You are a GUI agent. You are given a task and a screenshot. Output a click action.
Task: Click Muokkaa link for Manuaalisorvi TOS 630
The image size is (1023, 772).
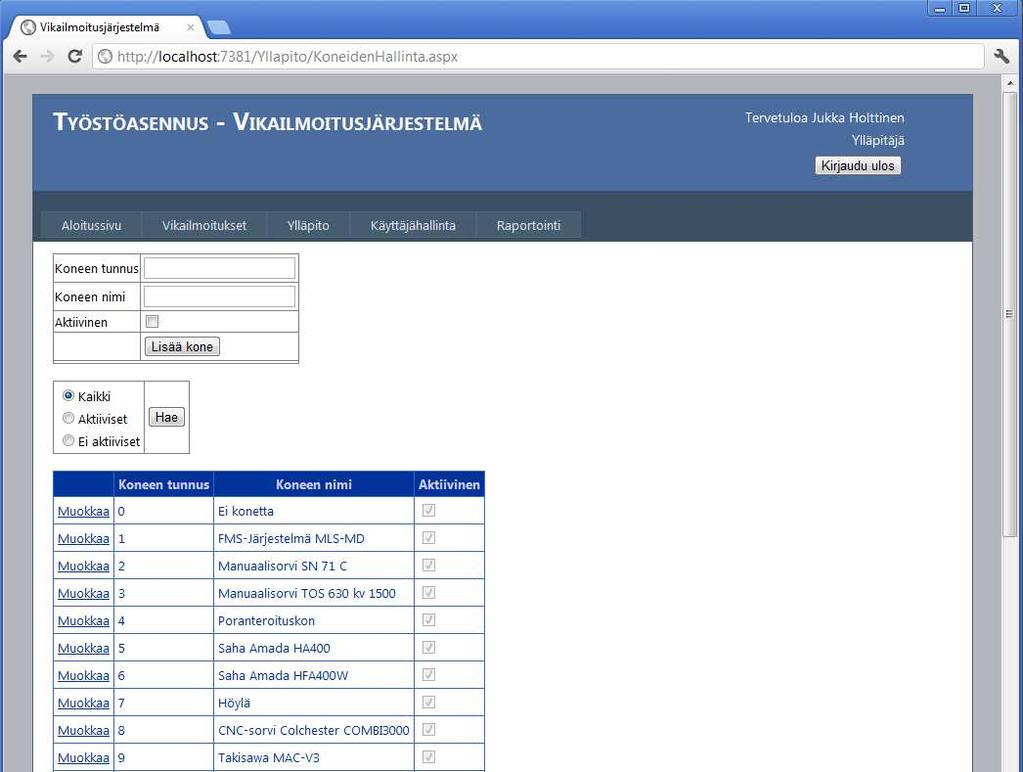(x=84, y=594)
